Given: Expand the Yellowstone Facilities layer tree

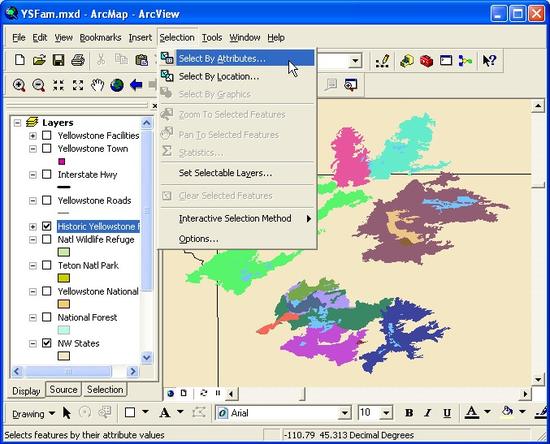Looking at the screenshot, I should click(33, 136).
